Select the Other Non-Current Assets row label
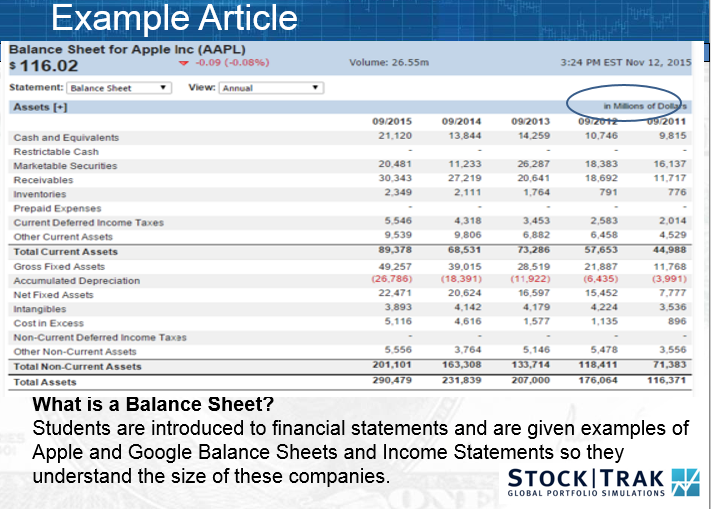 (75, 352)
